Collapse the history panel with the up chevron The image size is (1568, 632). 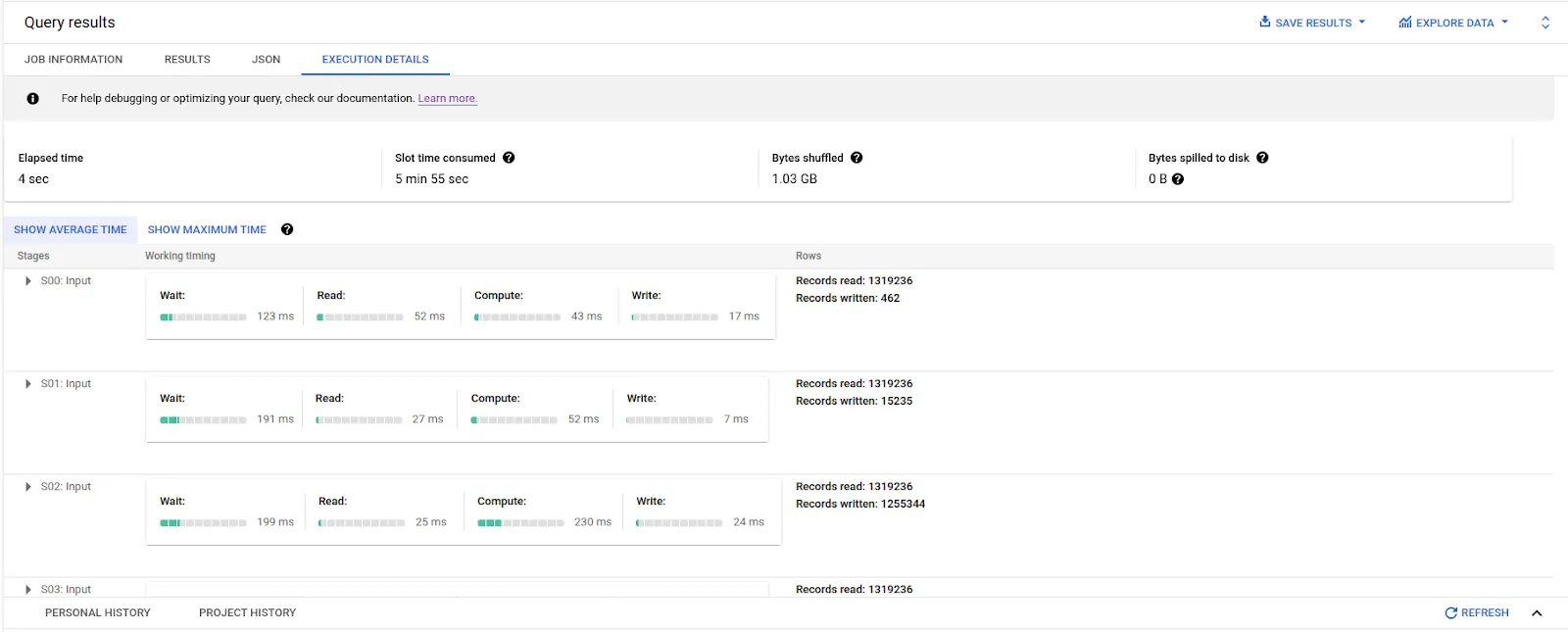[1537, 613]
